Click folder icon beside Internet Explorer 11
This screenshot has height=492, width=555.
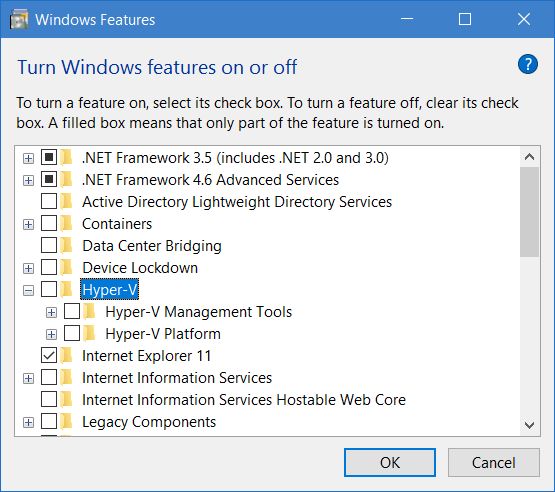point(66,355)
